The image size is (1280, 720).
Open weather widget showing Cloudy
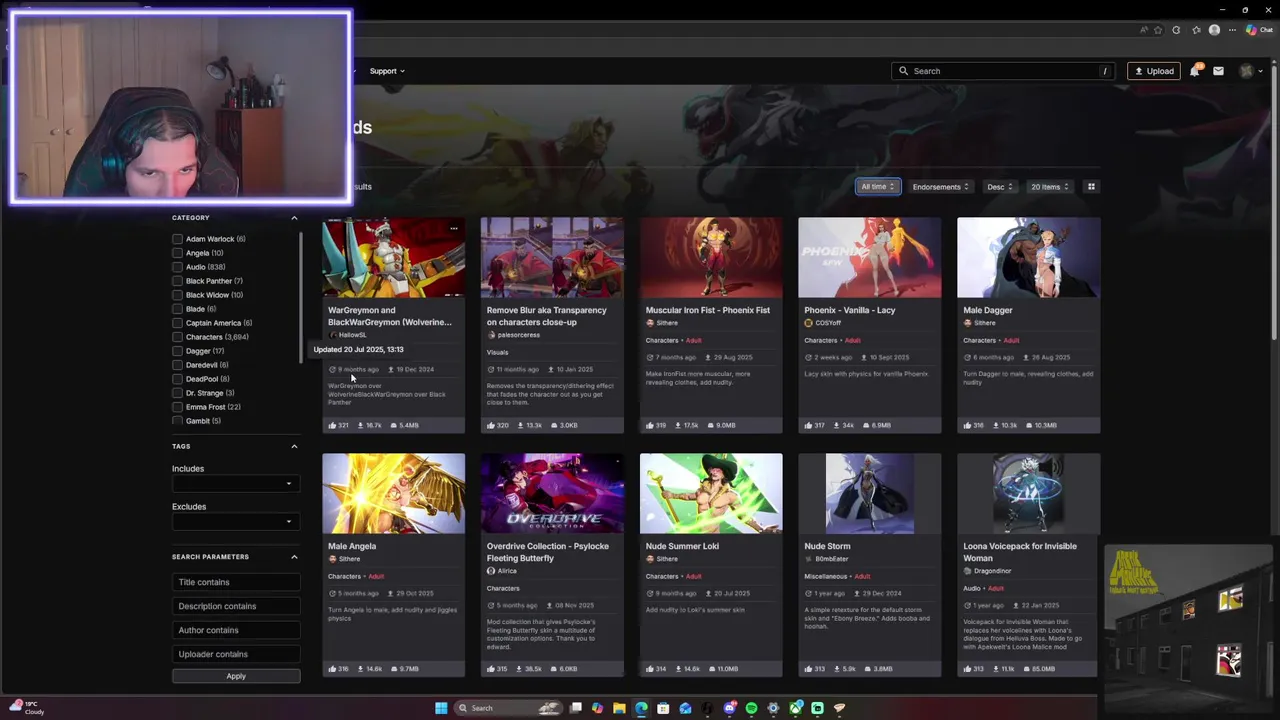(27, 708)
